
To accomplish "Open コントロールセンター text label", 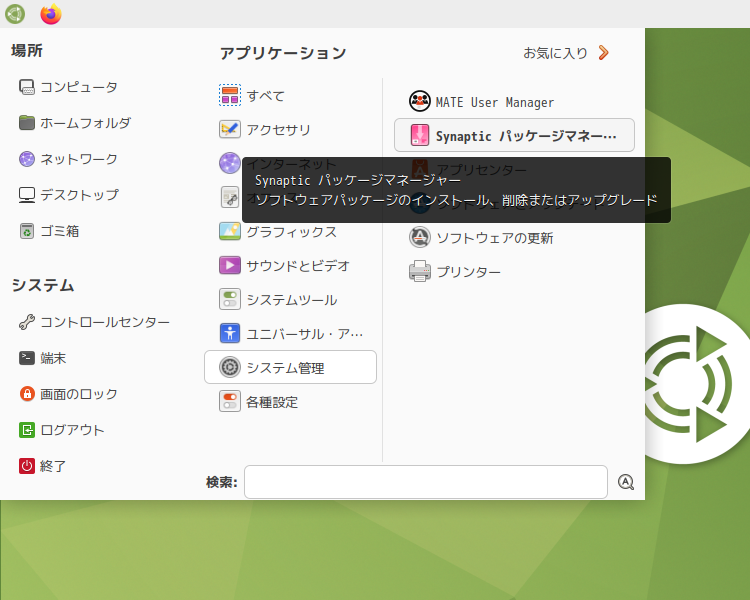I will [105, 322].
